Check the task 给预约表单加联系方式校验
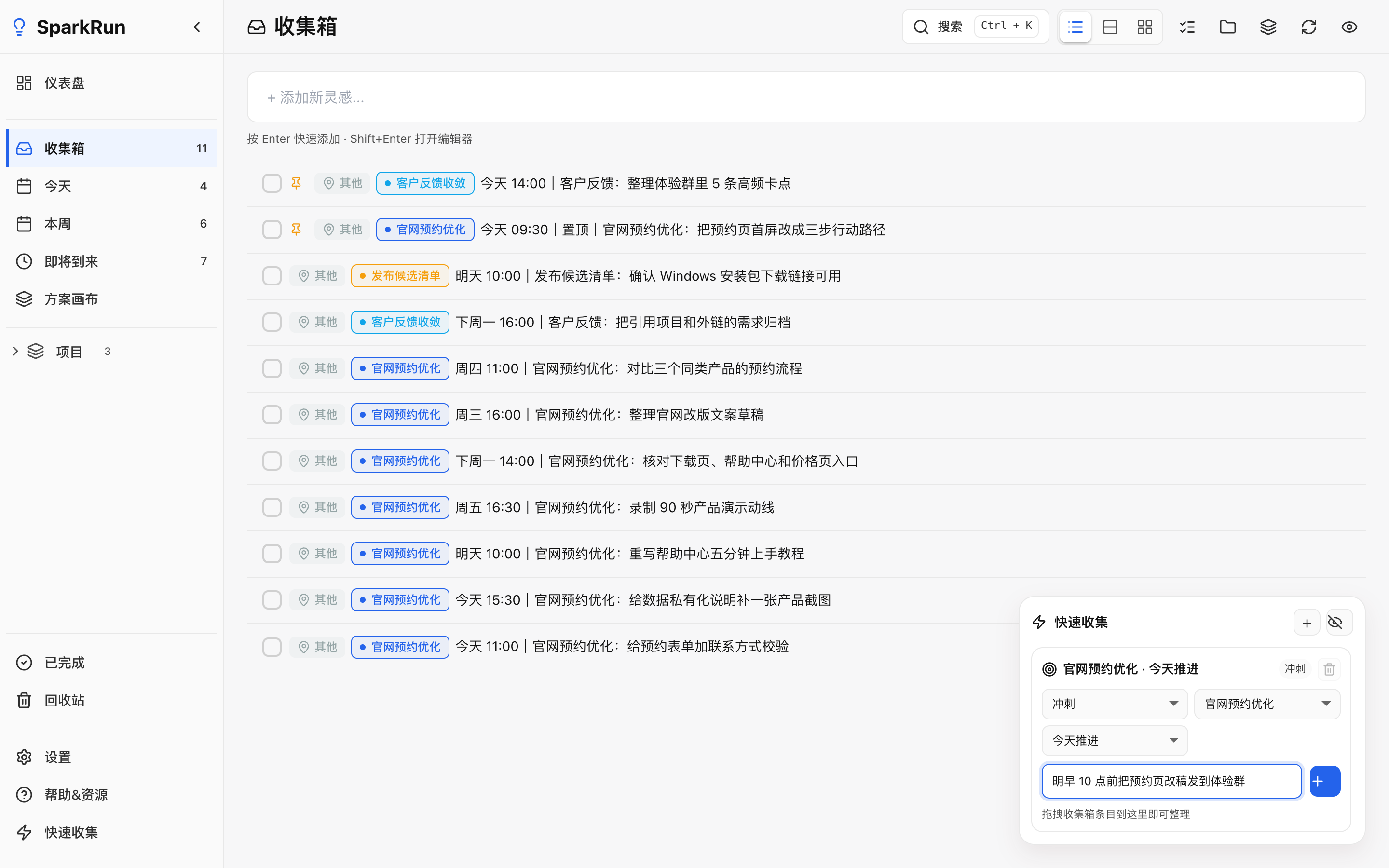This screenshot has width=1389, height=868. [x=272, y=647]
